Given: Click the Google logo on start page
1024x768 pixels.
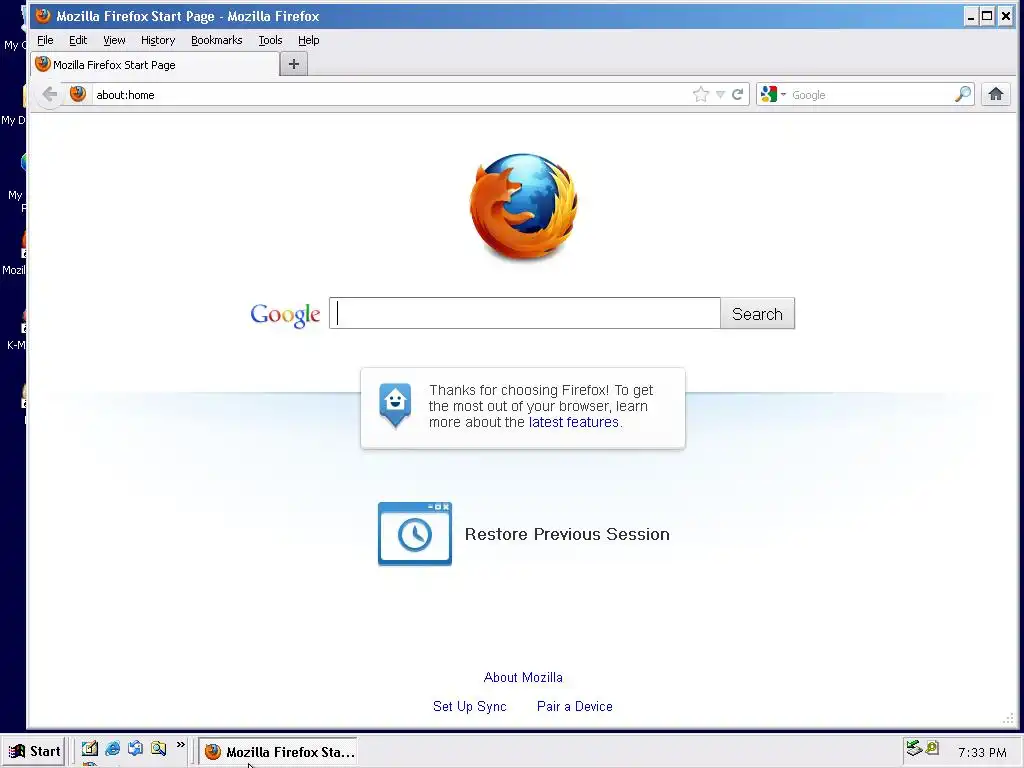Looking at the screenshot, I should [x=285, y=315].
